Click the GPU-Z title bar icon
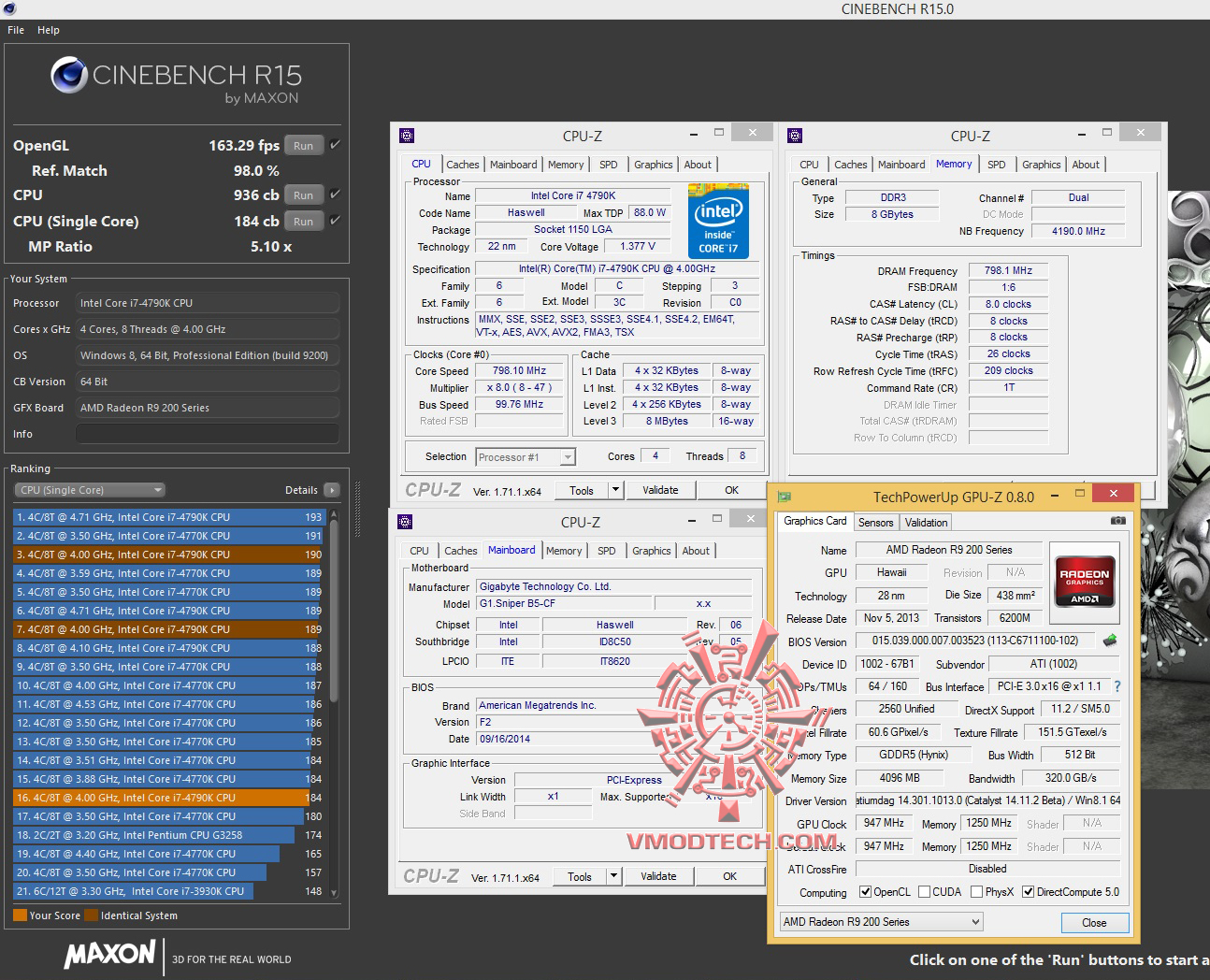Viewport: 1210px width, 980px height. pos(785,497)
